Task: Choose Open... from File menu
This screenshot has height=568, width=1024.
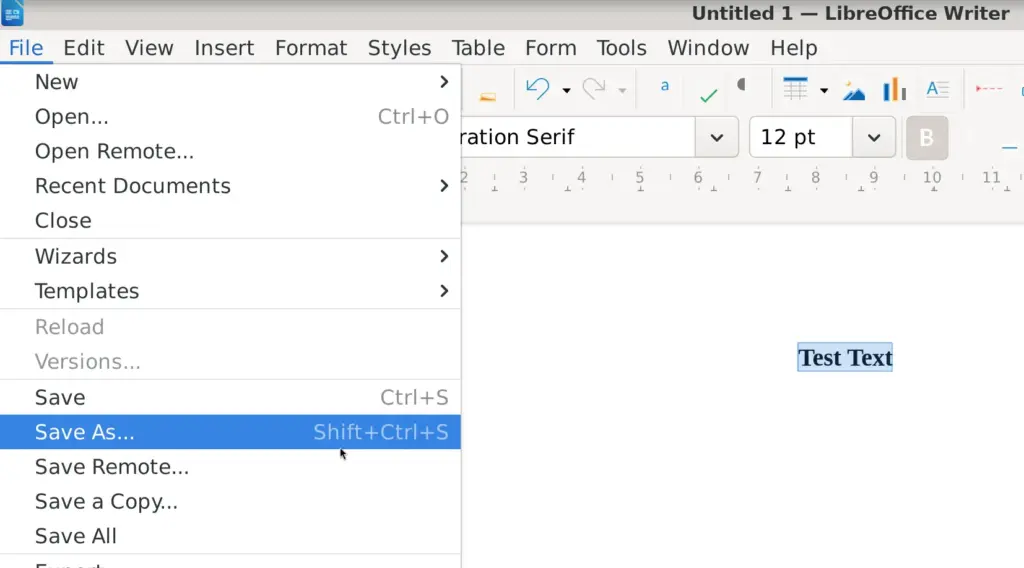Action: click(230, 117)
